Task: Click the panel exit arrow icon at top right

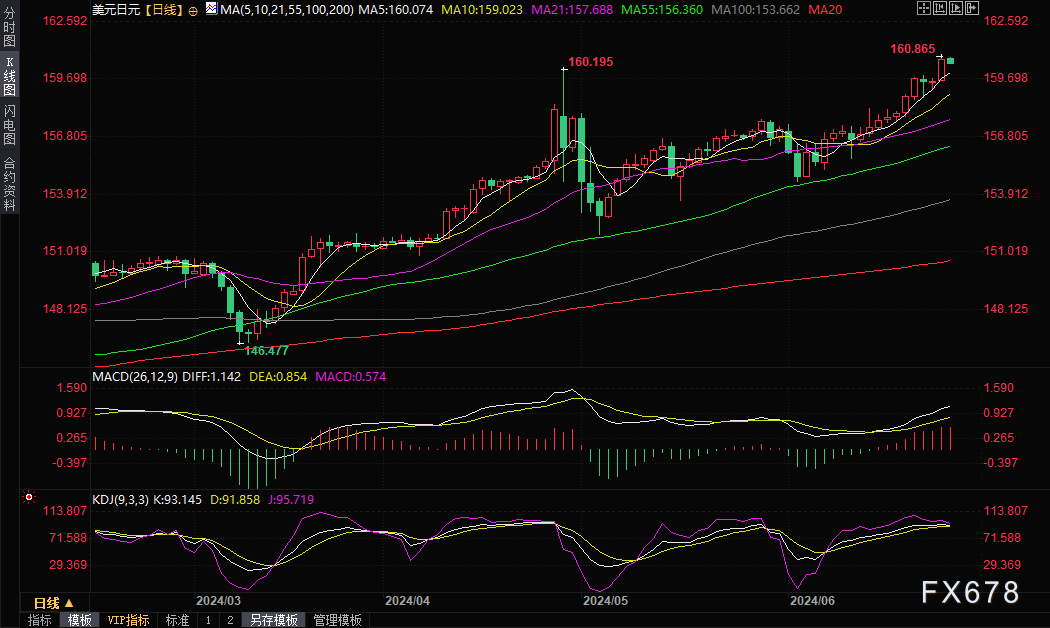Action: [x=972, y=8]
